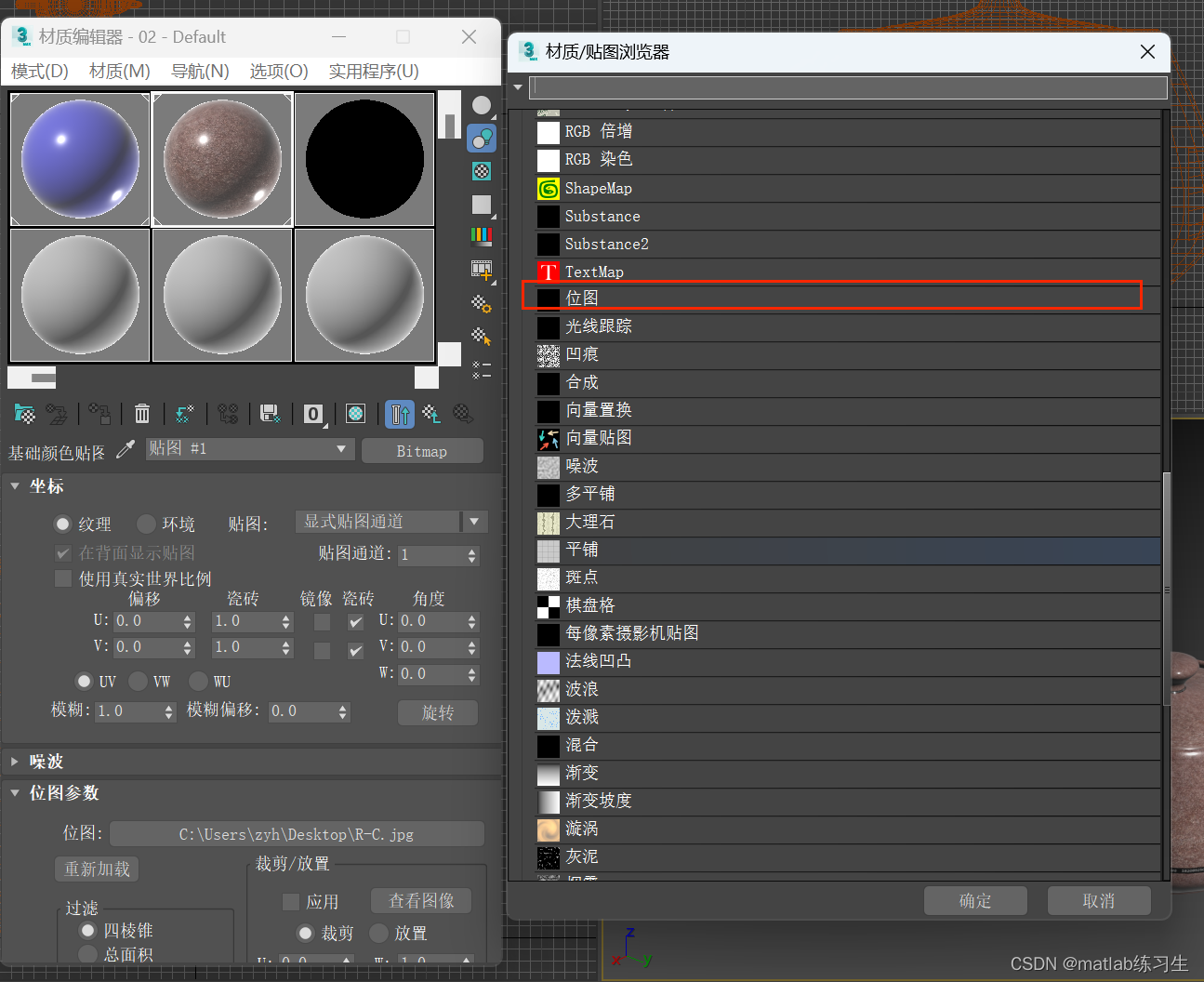Click the Get Material icon

click(25, 414)
